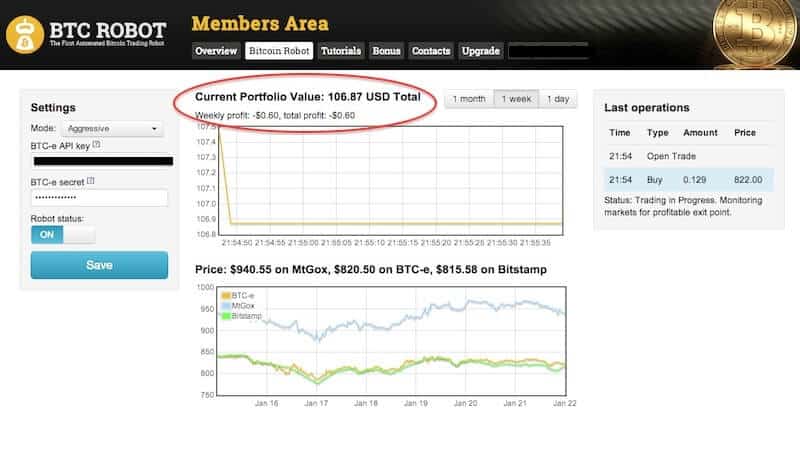
Task: Open the Overview tab
Action: click(216, 51)
